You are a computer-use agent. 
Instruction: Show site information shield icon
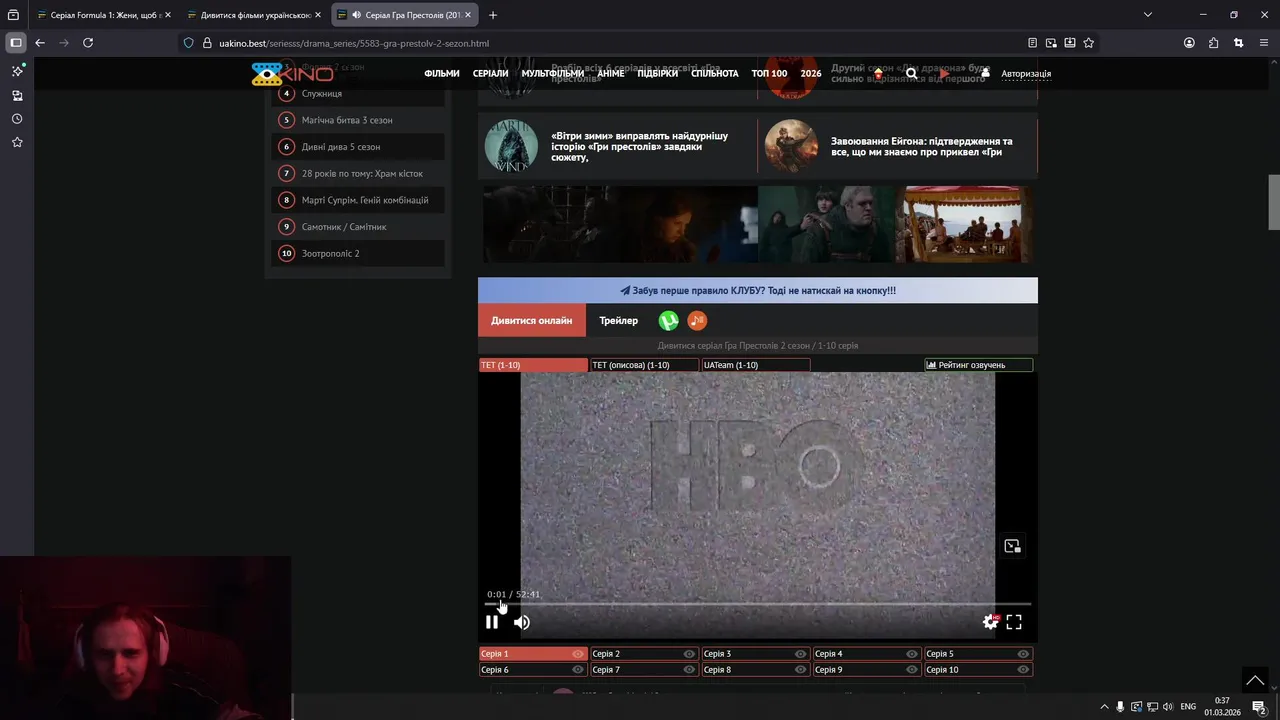pos(188,43)
